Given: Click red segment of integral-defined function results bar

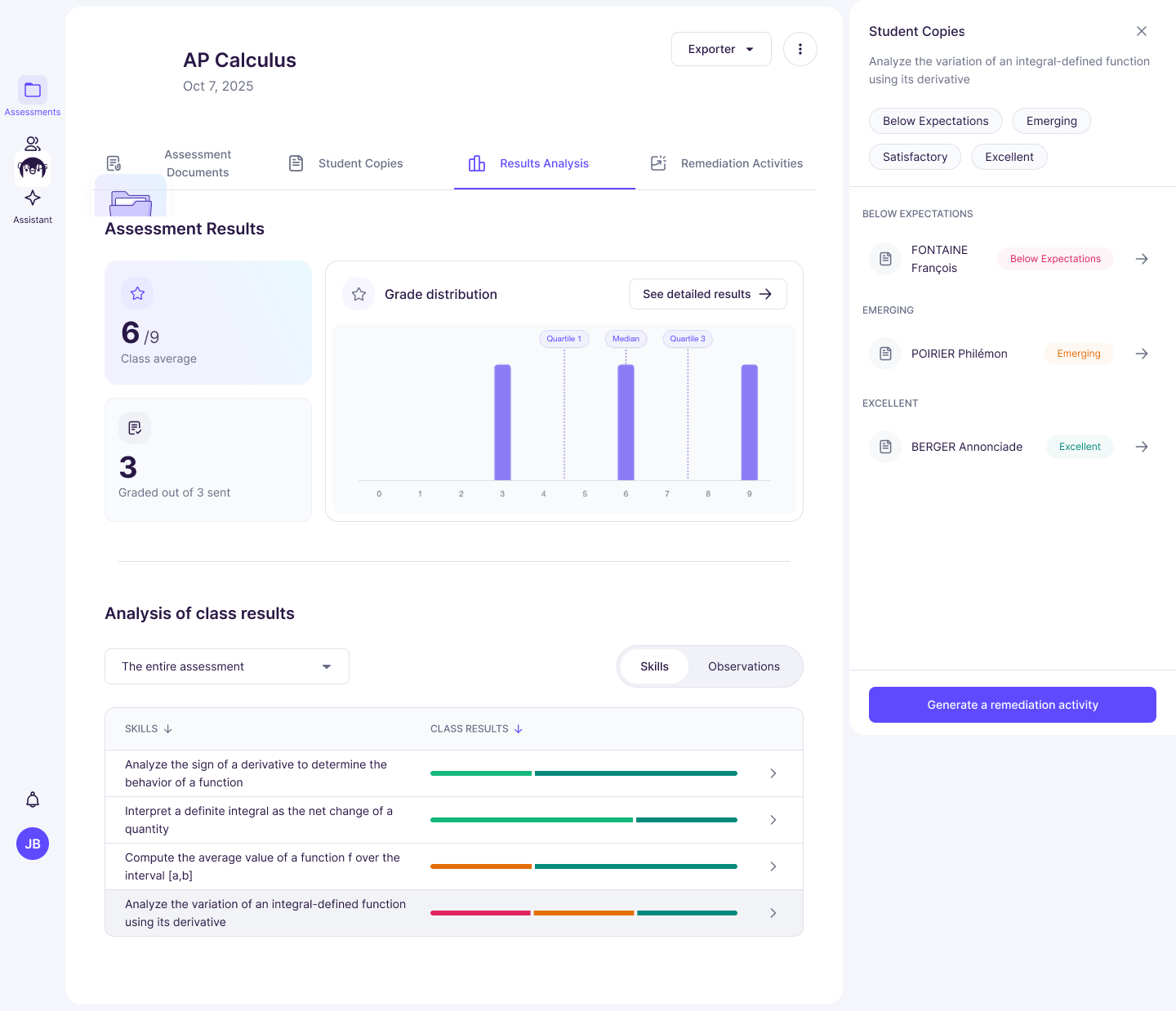Looking at the screenshot, I should [480, 913].
